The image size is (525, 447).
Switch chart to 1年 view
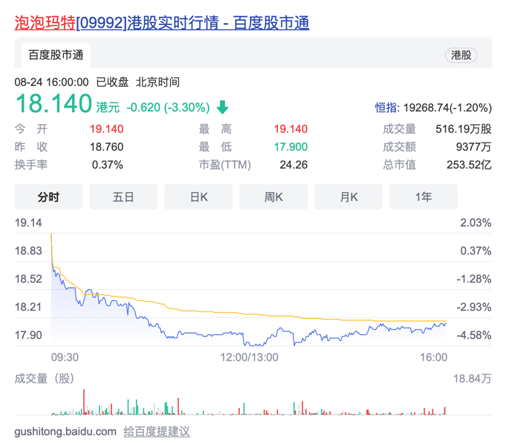pyautogui.click(x=424, y=197)
